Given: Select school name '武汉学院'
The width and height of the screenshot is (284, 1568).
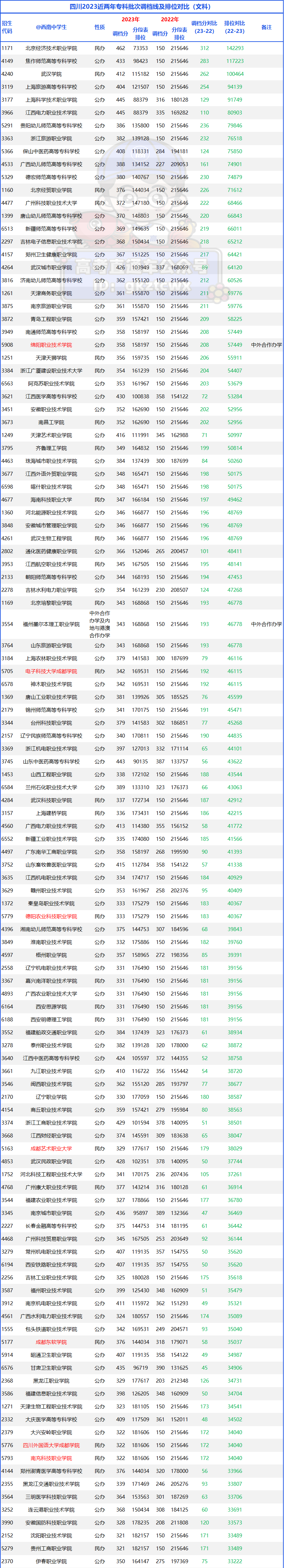Looking at the screenshot, I should 51,74.
